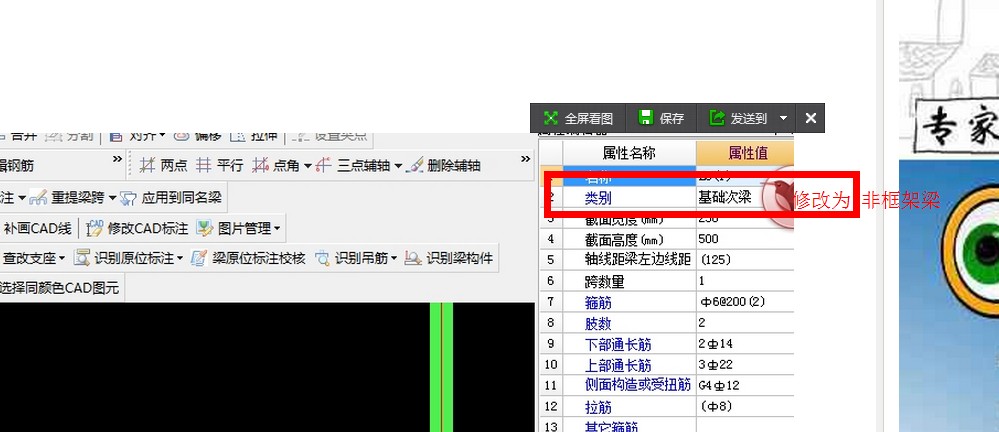Screen dimensions: 999x432
Task: Open the 点角 axis dropdown
Action: click(308, 166)
